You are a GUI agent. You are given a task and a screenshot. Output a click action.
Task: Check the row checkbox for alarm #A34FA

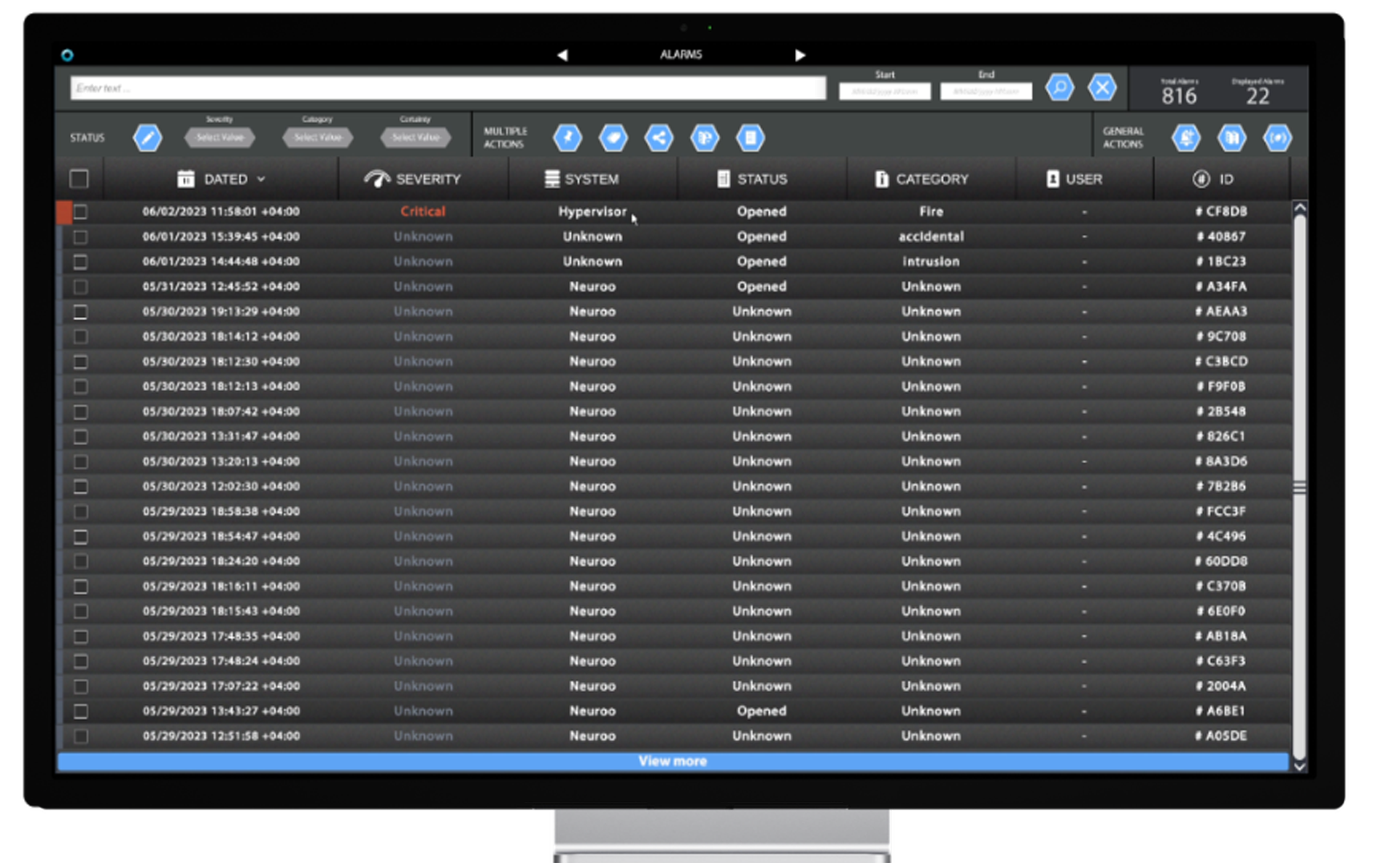coord(81,286)
